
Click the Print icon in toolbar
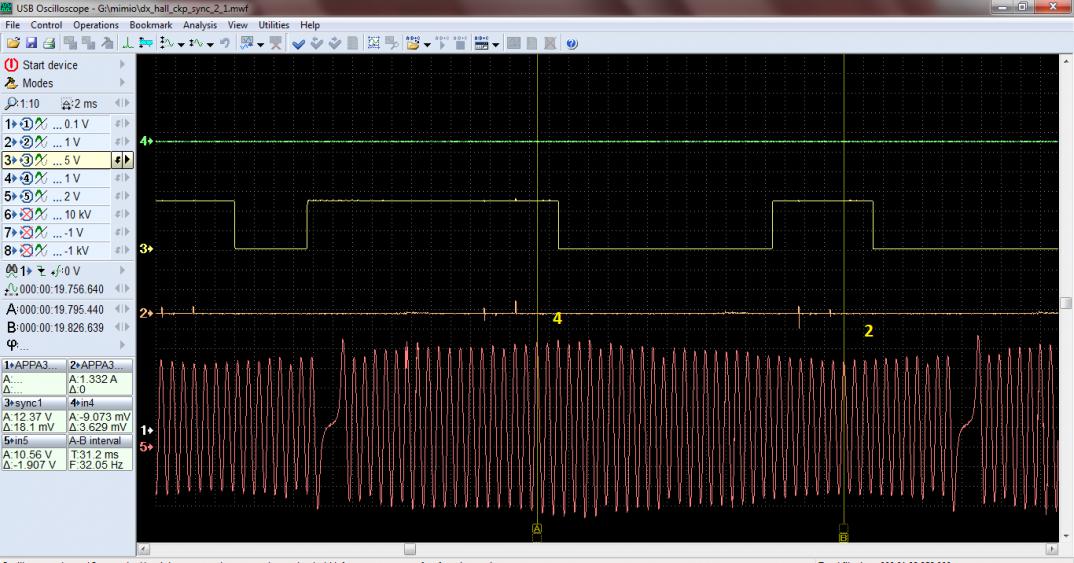[x=47, y=44]
